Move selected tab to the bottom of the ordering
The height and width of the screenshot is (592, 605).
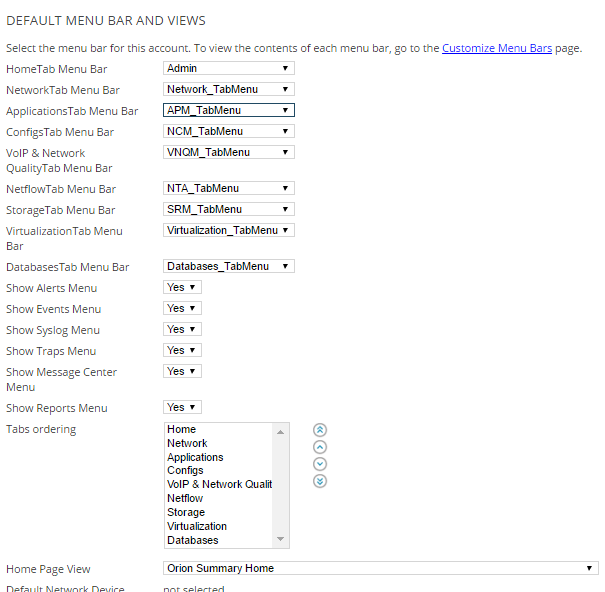319,481
